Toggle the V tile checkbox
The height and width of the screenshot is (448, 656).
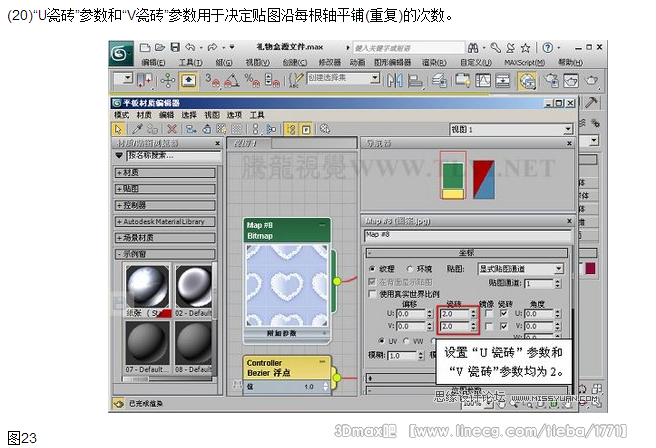coord(504,326)
